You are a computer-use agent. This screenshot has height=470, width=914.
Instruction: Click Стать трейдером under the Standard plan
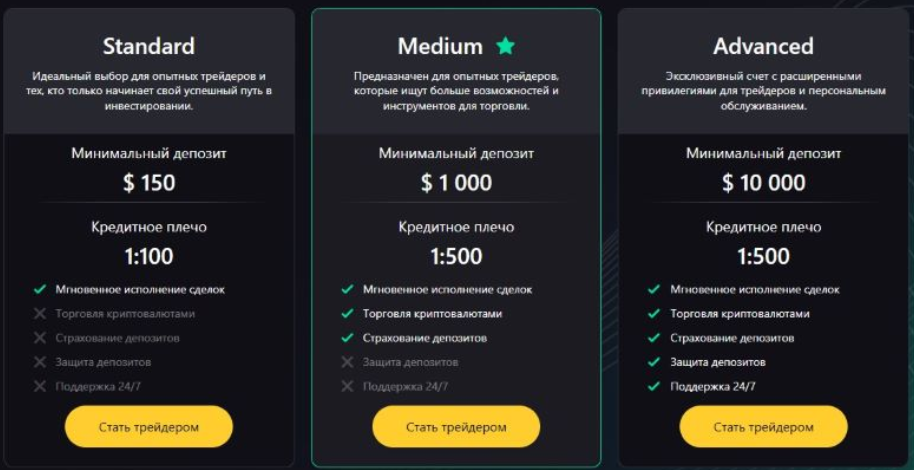149,427
